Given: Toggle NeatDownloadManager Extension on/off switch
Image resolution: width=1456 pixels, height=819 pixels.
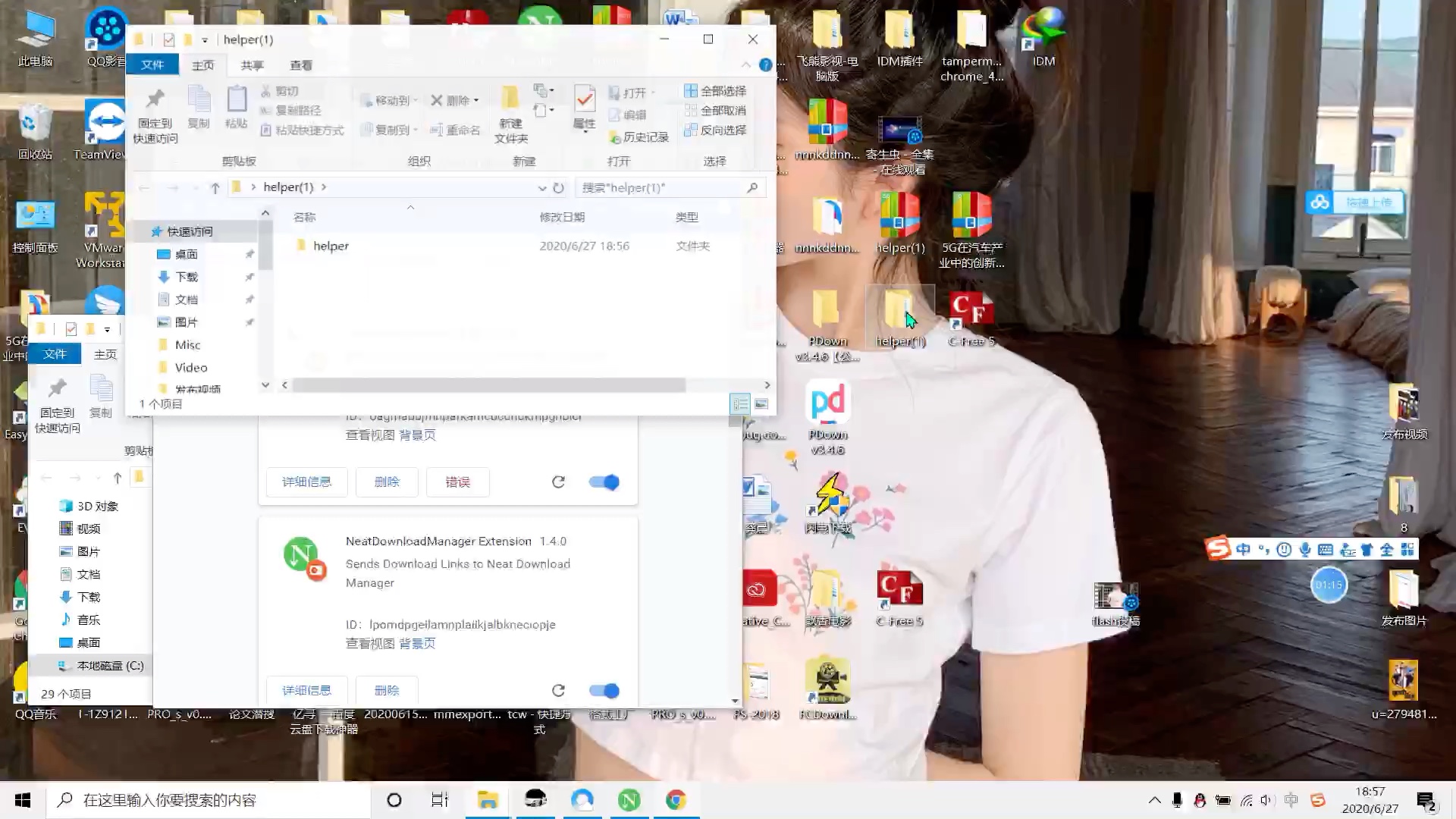Looking at the screenshot, I should coord(605,690).
